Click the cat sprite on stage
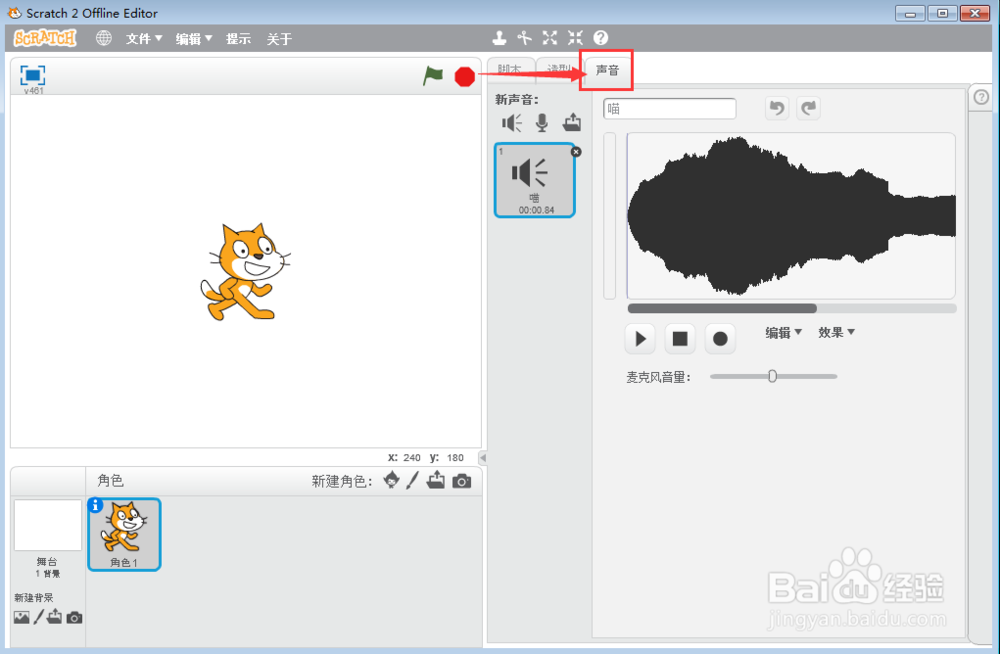 point(245,271)
